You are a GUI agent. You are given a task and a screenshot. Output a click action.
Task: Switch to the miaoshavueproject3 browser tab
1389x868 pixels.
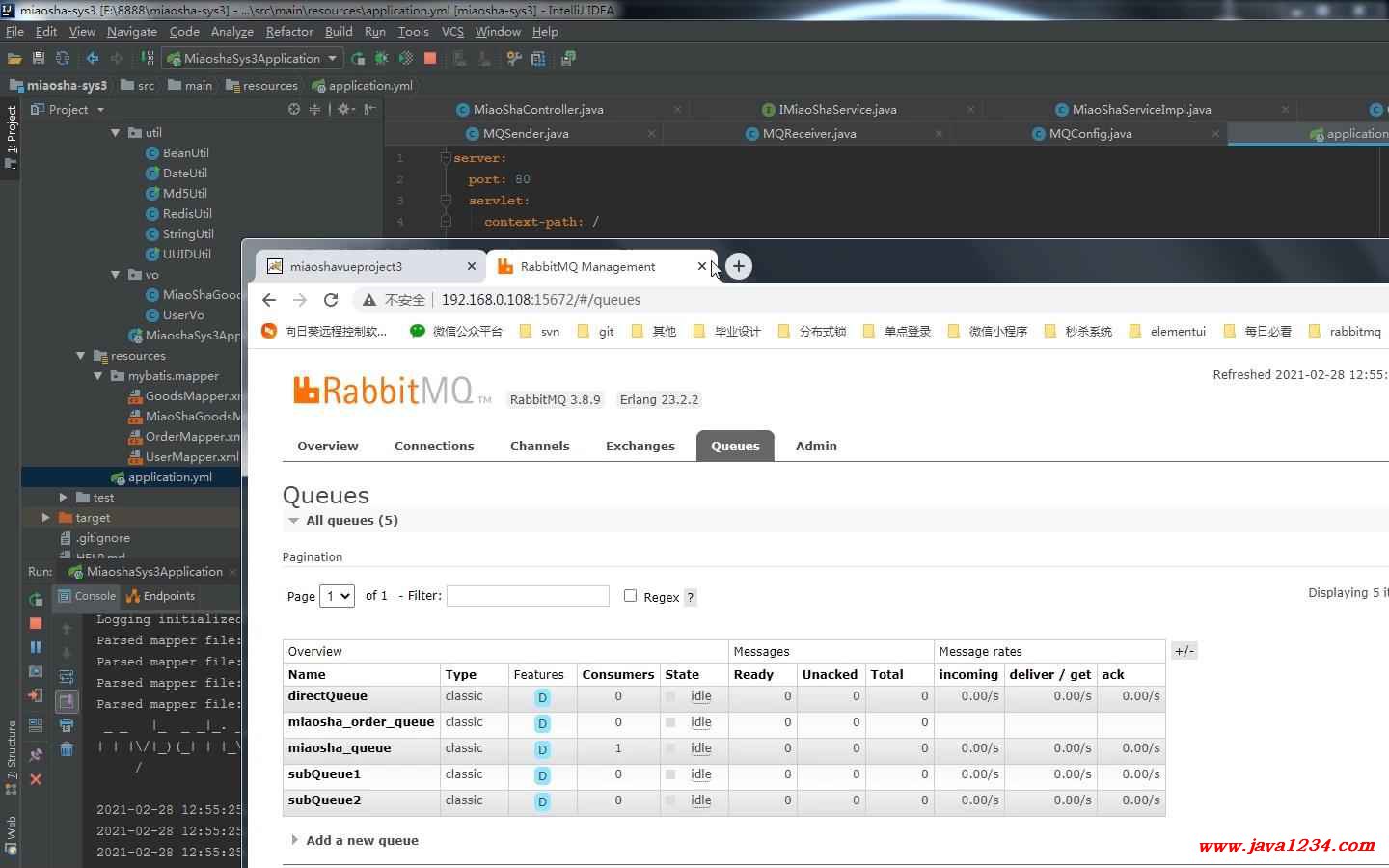(x=369, y=266)
